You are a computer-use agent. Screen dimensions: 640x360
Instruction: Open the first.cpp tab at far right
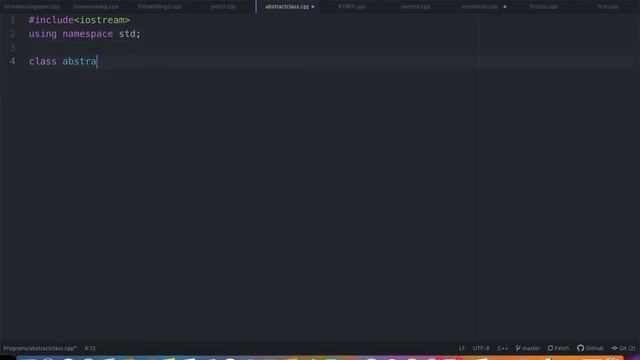(607, 7)
